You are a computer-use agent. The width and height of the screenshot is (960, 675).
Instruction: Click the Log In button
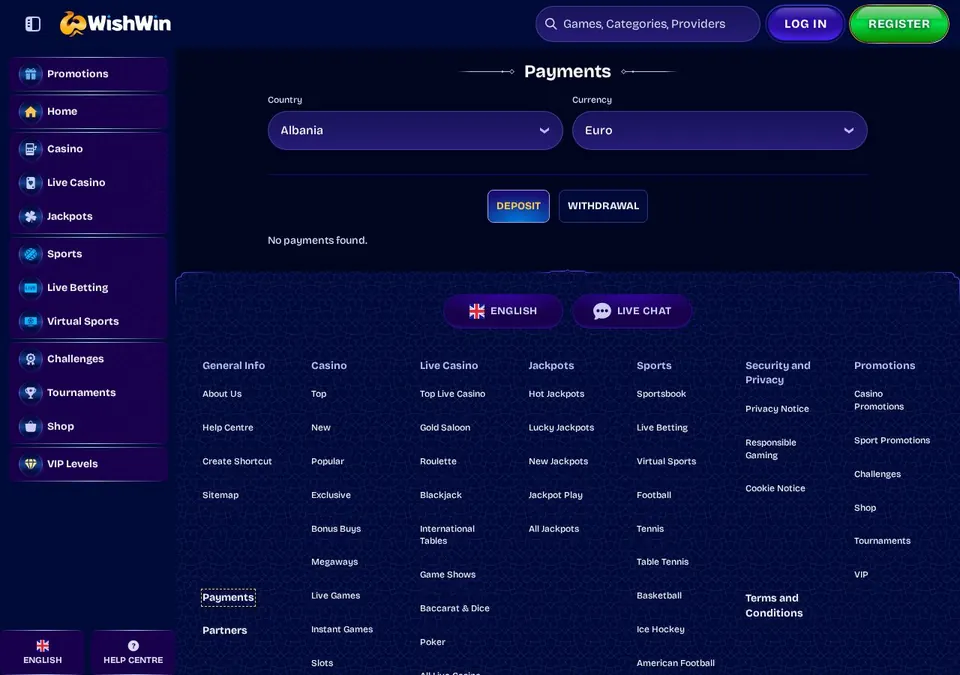pos(805,24)
